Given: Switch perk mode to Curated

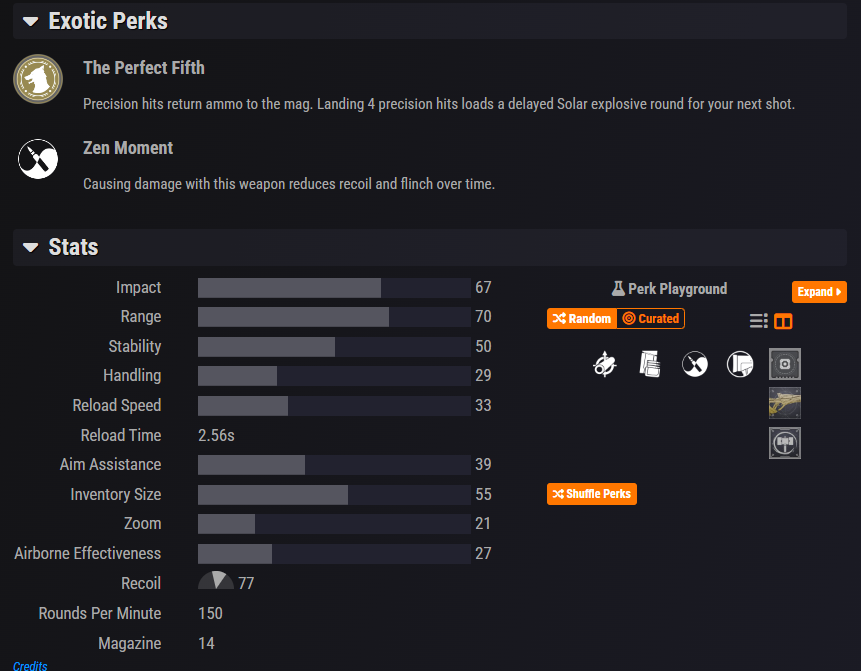Looking at the screenshot, I should (x=651, y=318).
